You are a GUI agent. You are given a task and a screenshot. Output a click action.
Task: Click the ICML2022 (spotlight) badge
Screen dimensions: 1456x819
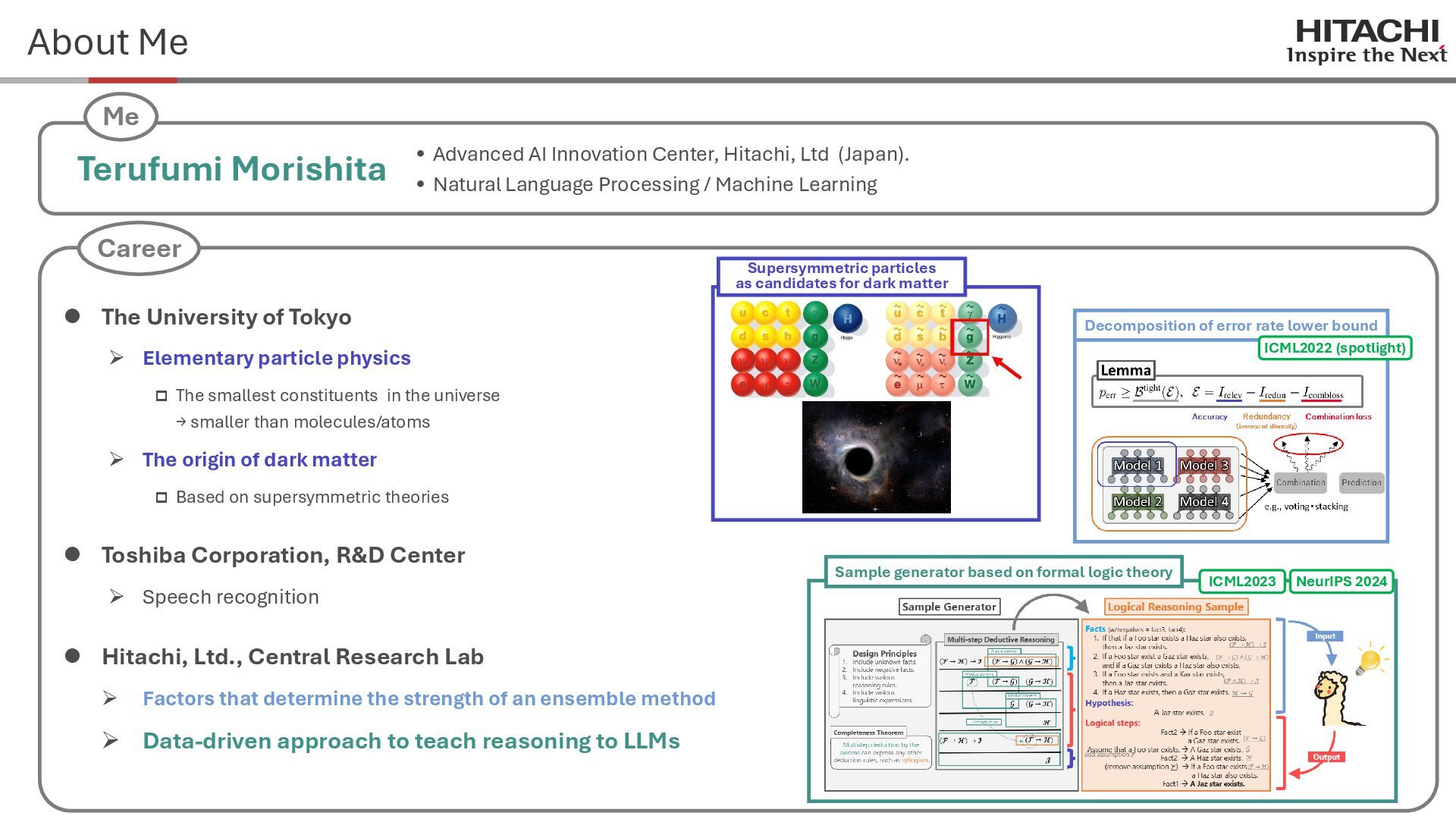1334,347
